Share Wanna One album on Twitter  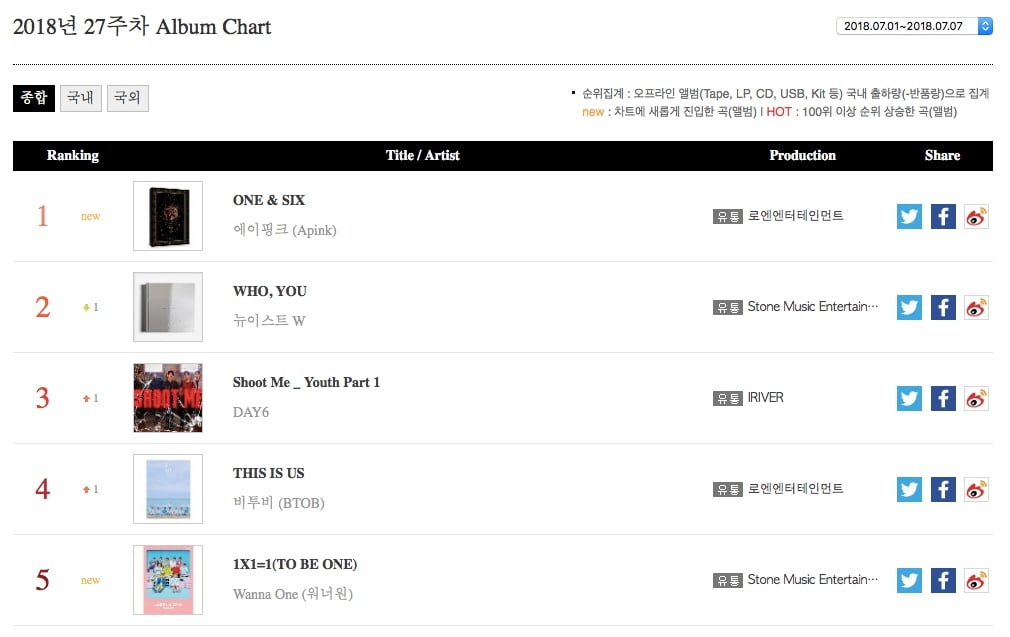909,580
